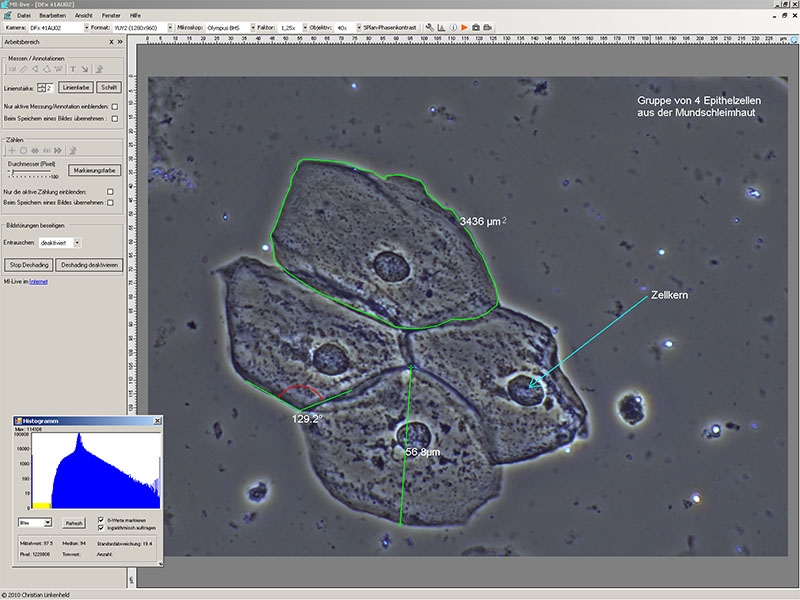Toggle 'logarithmisch auftragen' checkbox
Viewport: 800px width, 600px height.
(103, 527)
